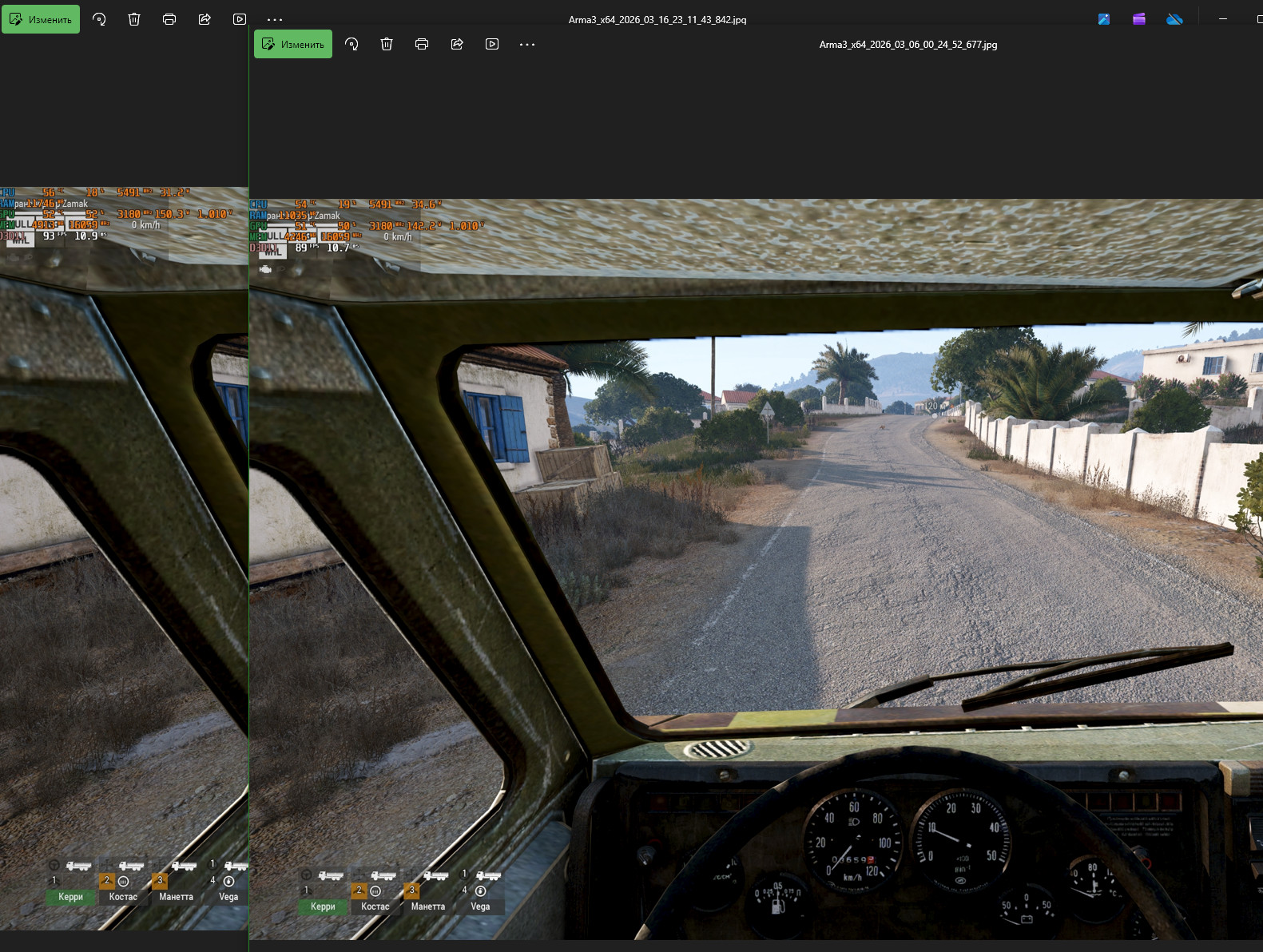This screenshot has width=1263, height=952.
Task: Click the partly hidden photo in the back window
Action: [124, 558]
